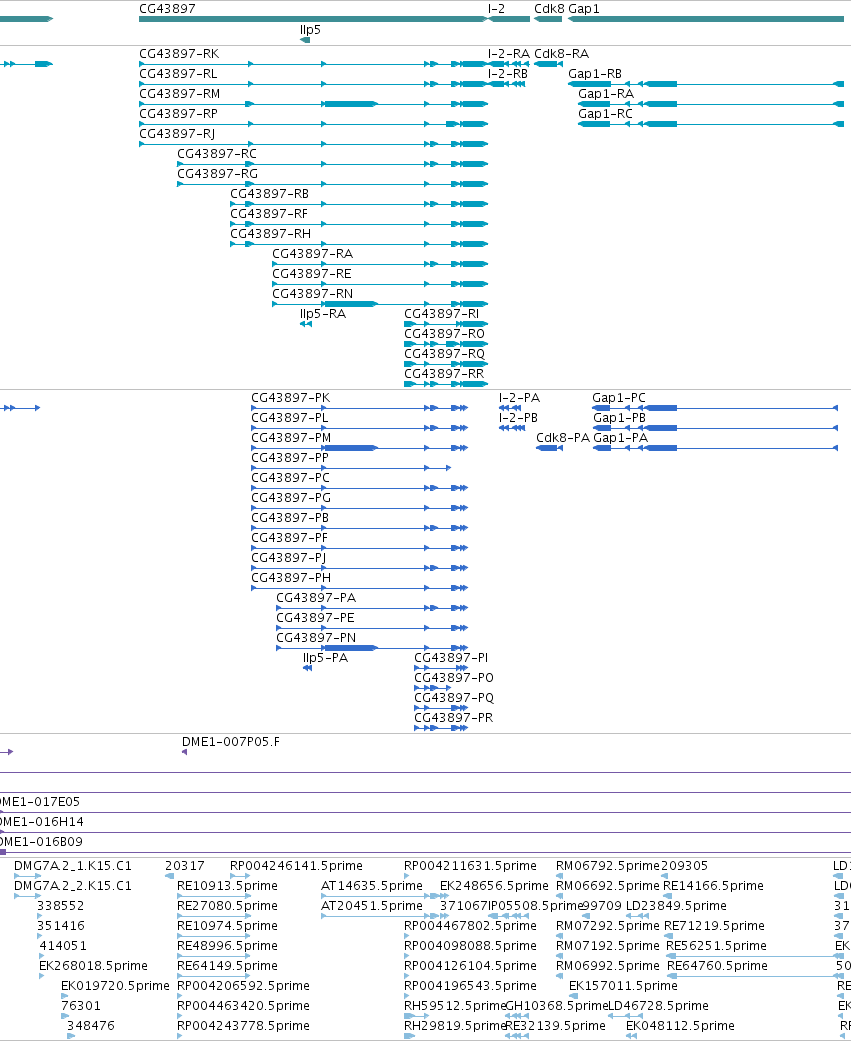Screen dimensions: 851x1041
Task: Open transcript CG43897-RO
Action: 444,333
